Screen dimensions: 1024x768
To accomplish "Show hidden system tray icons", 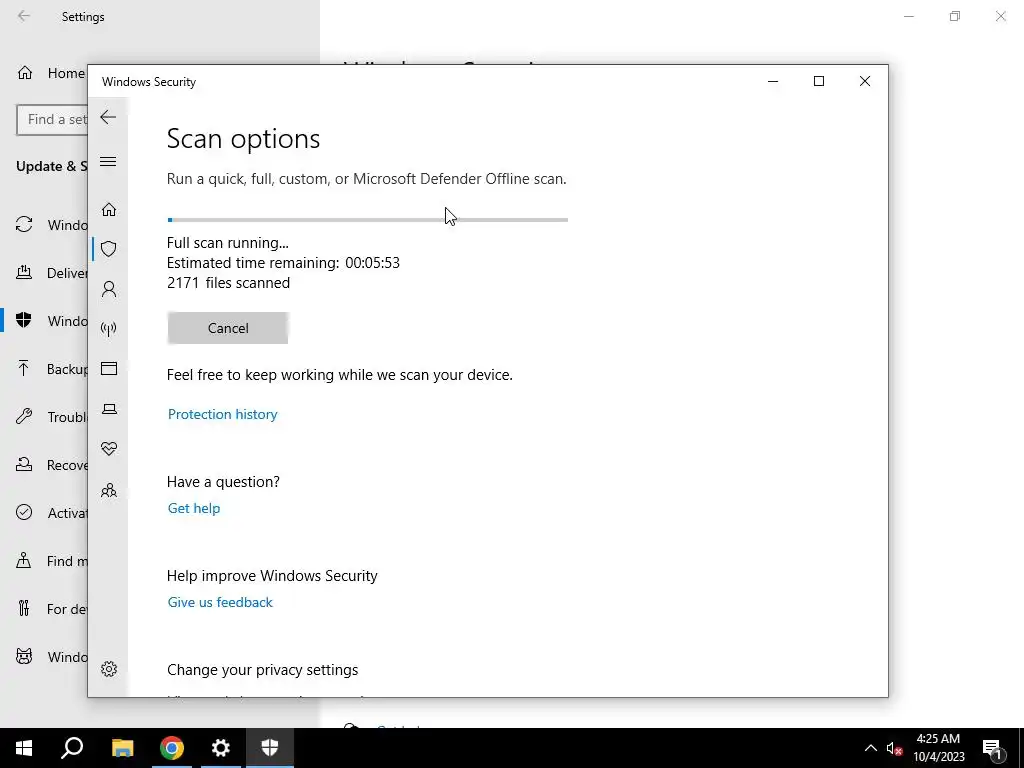I will pyautogui.click(x=871, y=748).
